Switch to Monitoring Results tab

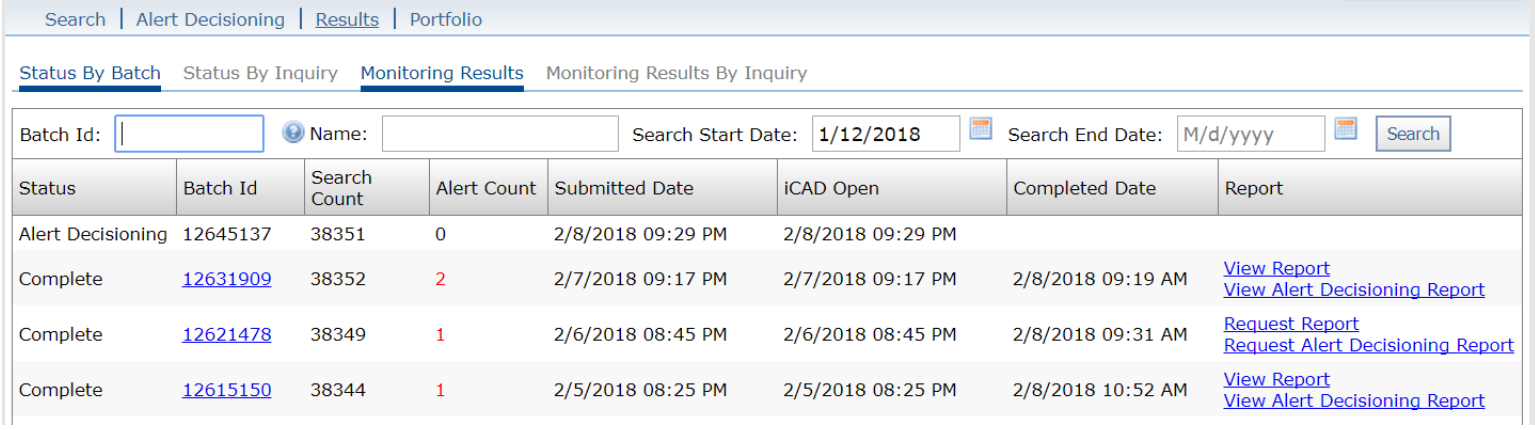(442, 73)
